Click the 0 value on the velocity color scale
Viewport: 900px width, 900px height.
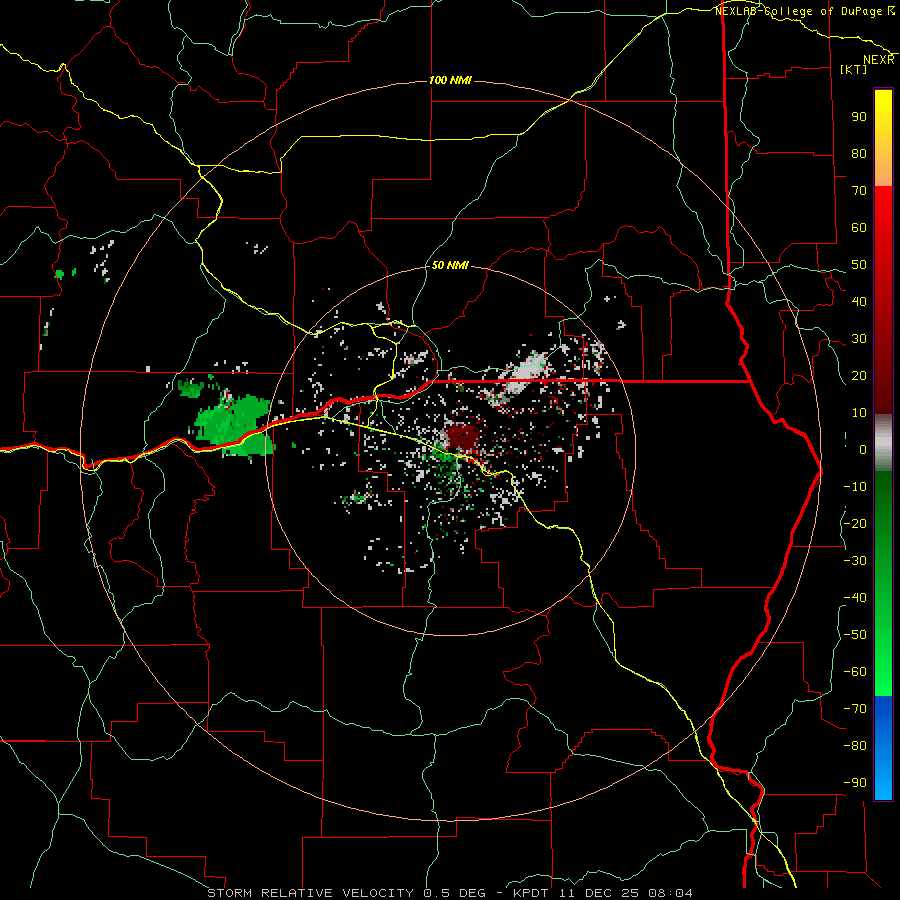click(x=863, y=449)
